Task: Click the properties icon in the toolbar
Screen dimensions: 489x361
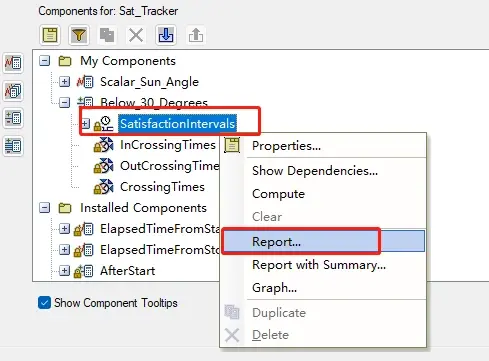Action: pyautogui.click(x=50, y=35)
